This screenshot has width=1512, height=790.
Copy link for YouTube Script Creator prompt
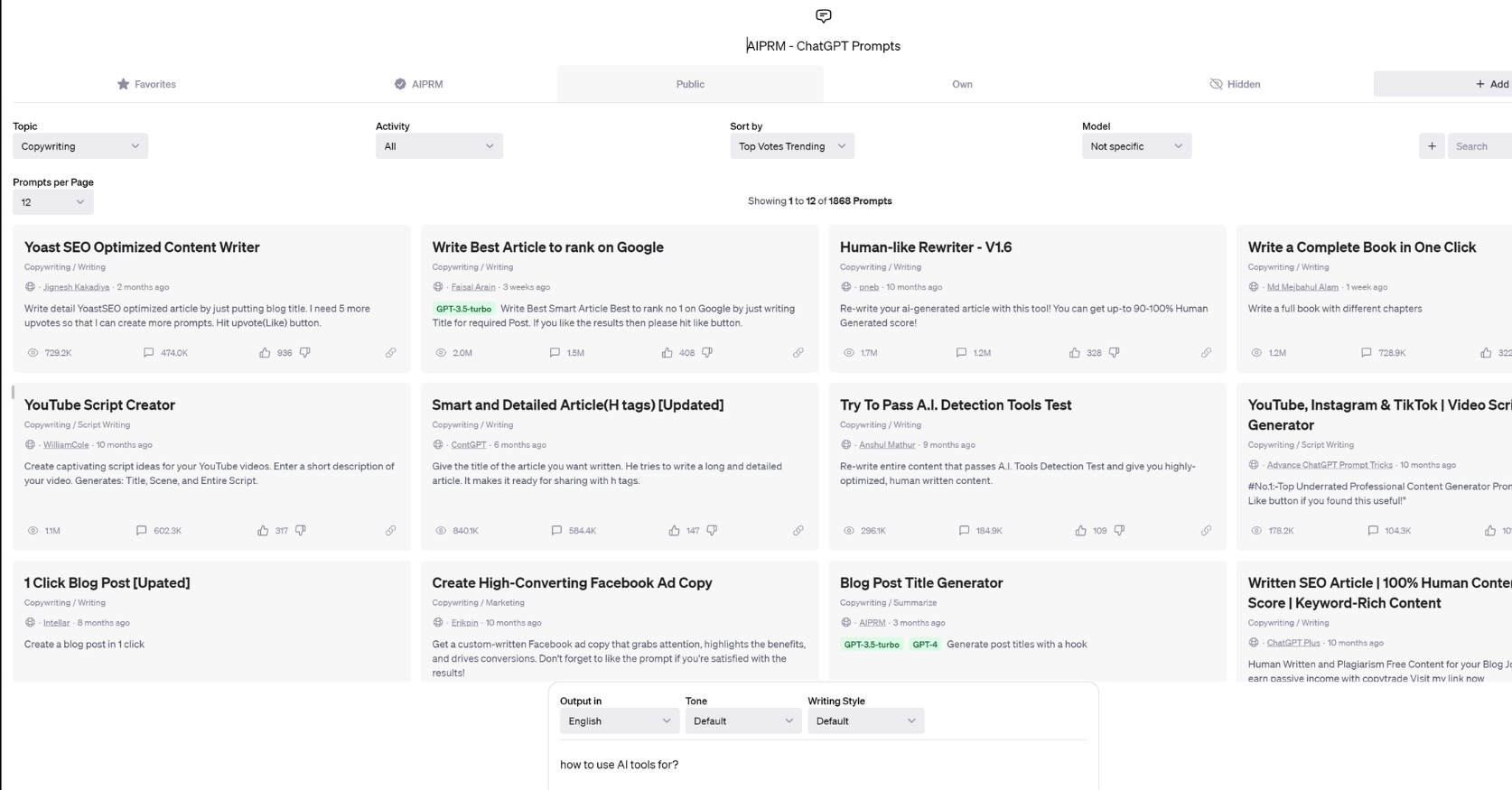tap(390, 531)
